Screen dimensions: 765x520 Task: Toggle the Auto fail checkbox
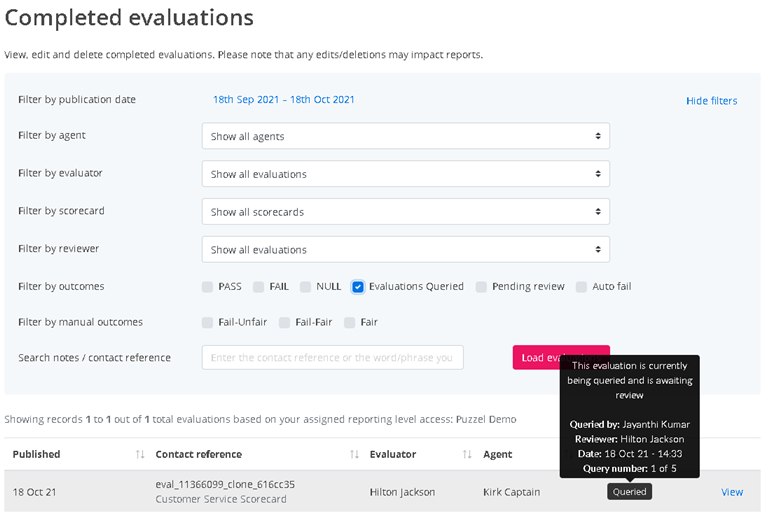point(582,287)
